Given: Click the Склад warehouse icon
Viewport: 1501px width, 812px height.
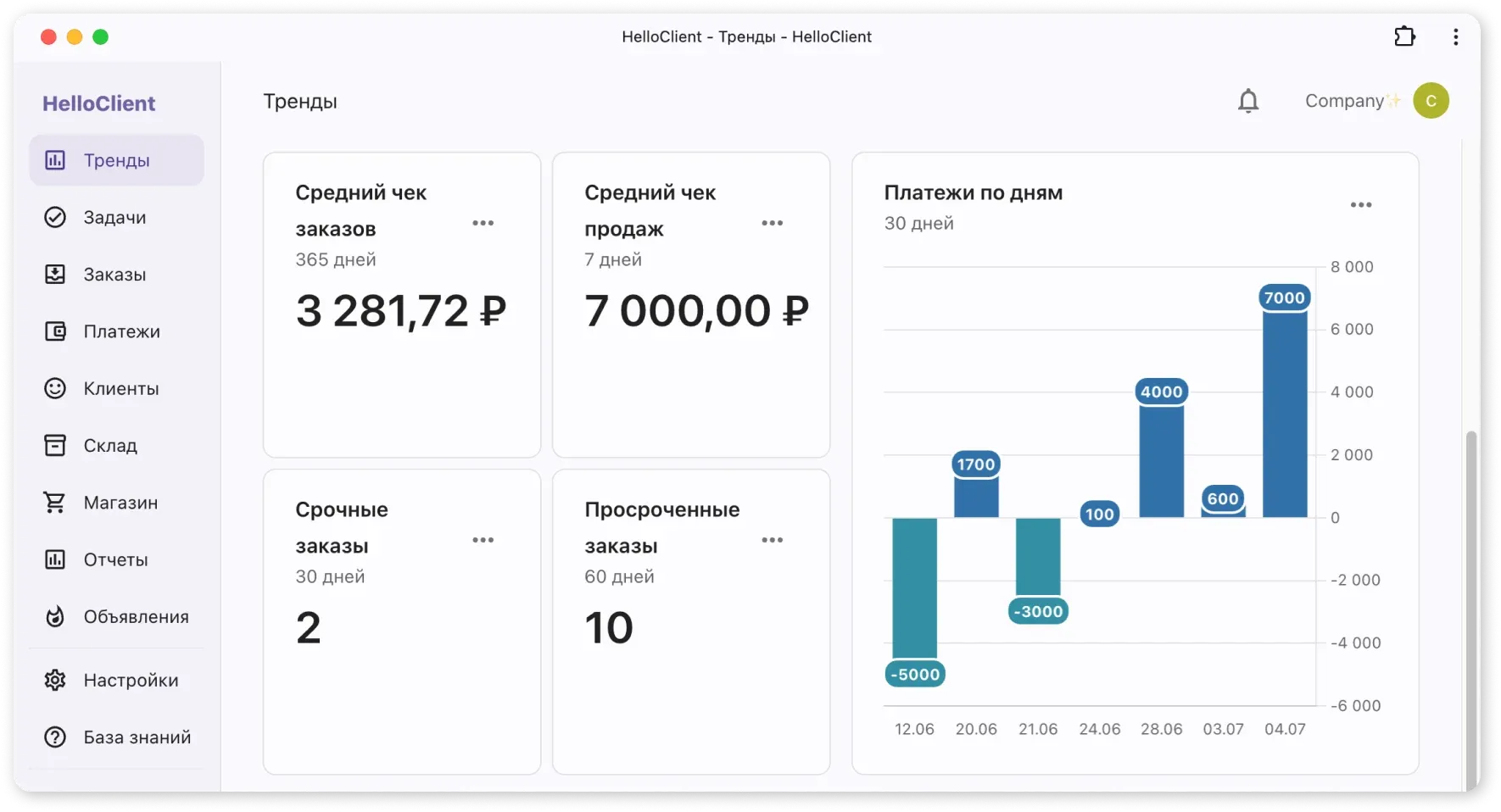Looking at the screenshot, I should (x=55, y=445).
